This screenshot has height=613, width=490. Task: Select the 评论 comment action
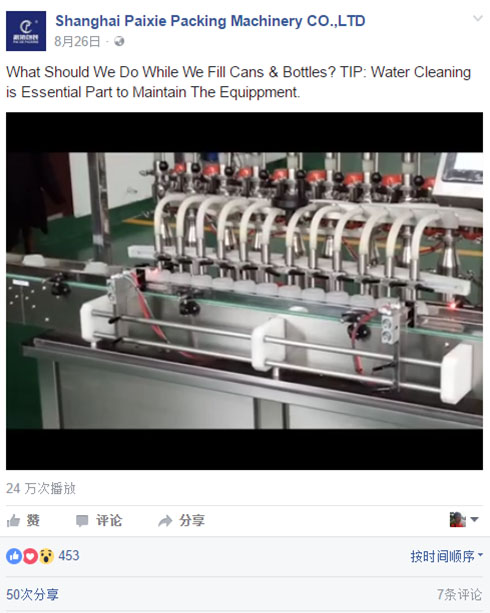click(x=99, y=521)
